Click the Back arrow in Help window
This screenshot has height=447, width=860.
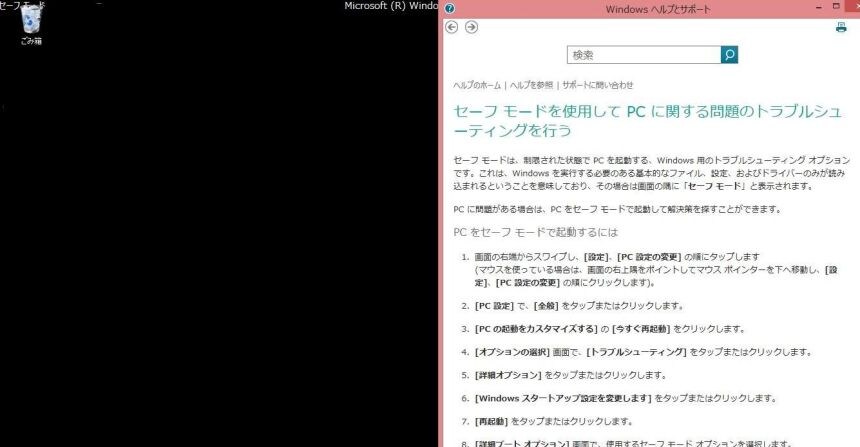451,27
